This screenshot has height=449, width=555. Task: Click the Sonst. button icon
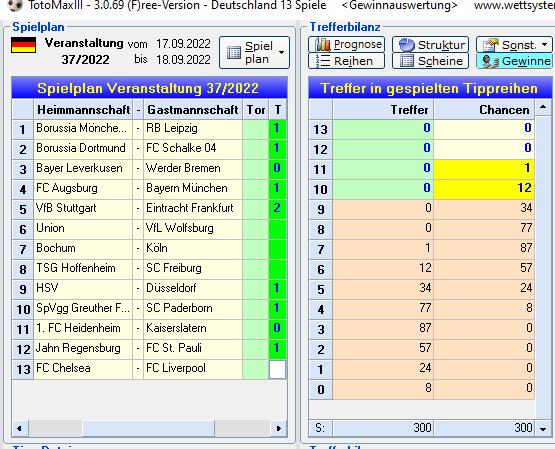point(491,45)
